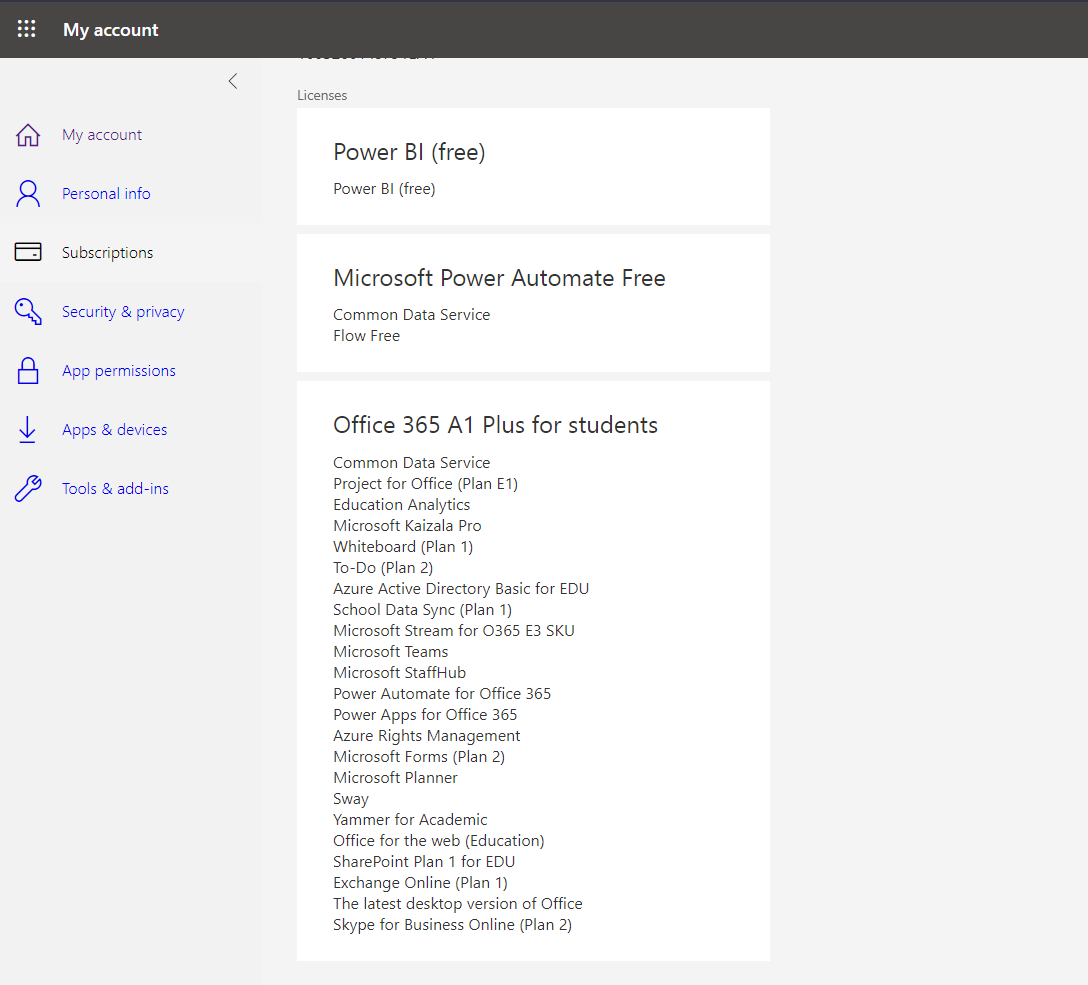Open Apps & devices text link

[x=115, y=430]
